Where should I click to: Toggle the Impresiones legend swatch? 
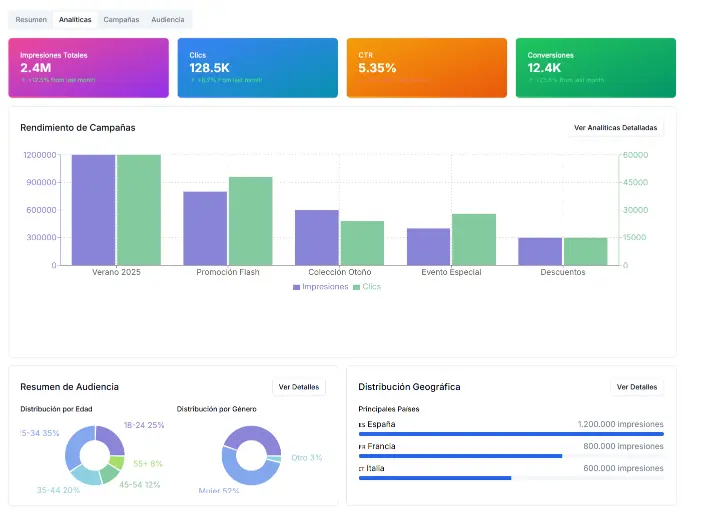pyautogui.click(x=296, y=287)
